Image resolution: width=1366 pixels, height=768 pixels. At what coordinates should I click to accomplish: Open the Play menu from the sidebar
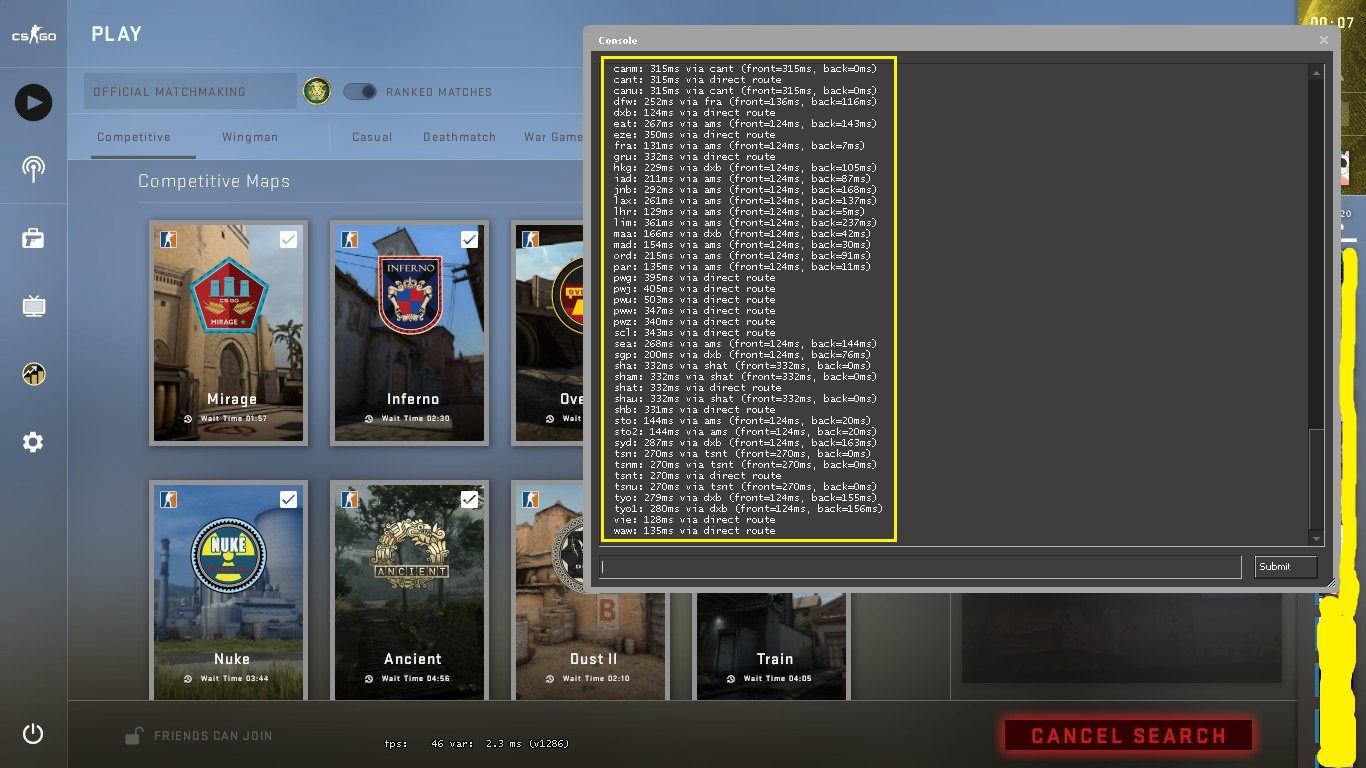[33, 102]
